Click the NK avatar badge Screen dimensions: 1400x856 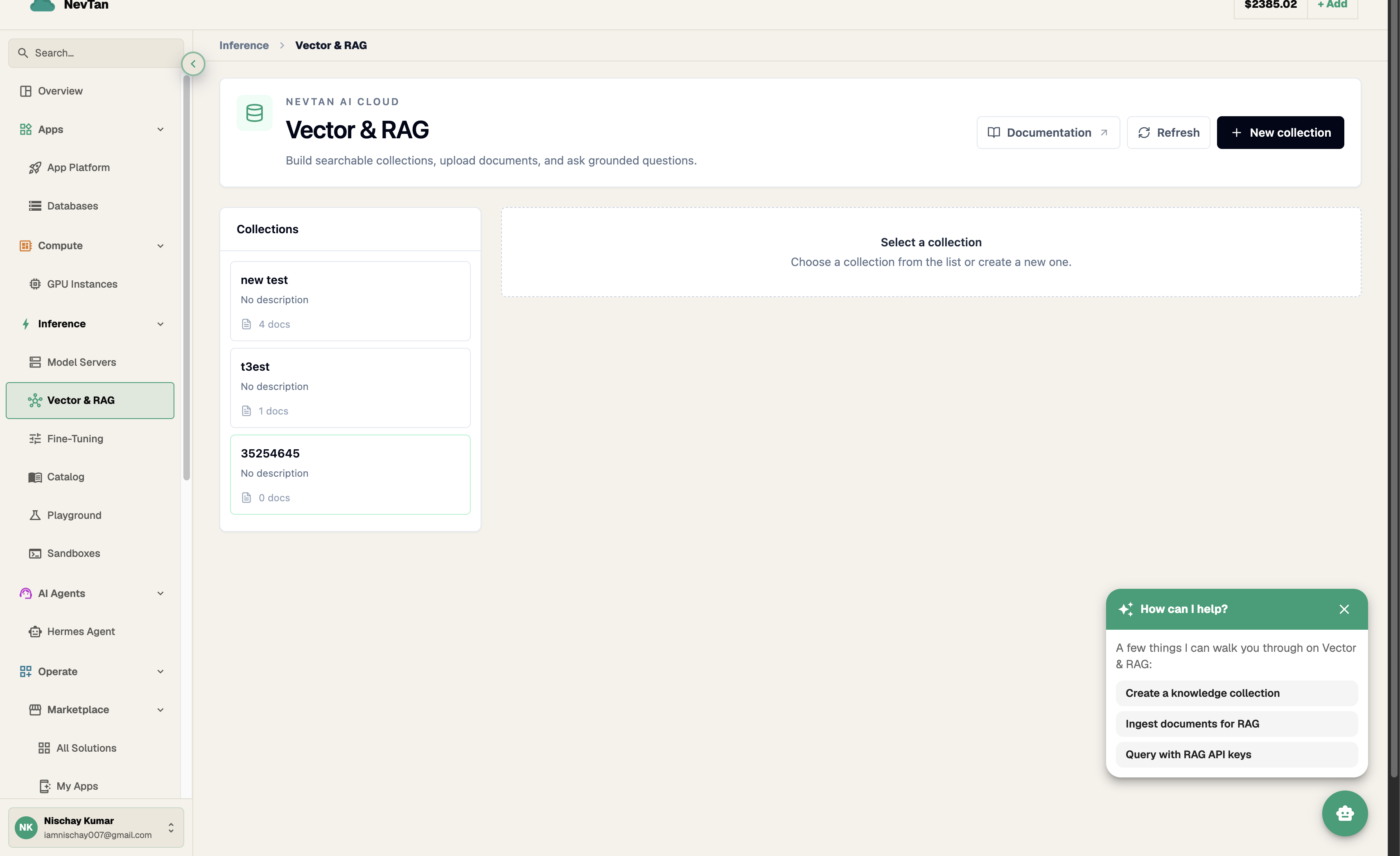pyautogui.click(x=26, y=828)
